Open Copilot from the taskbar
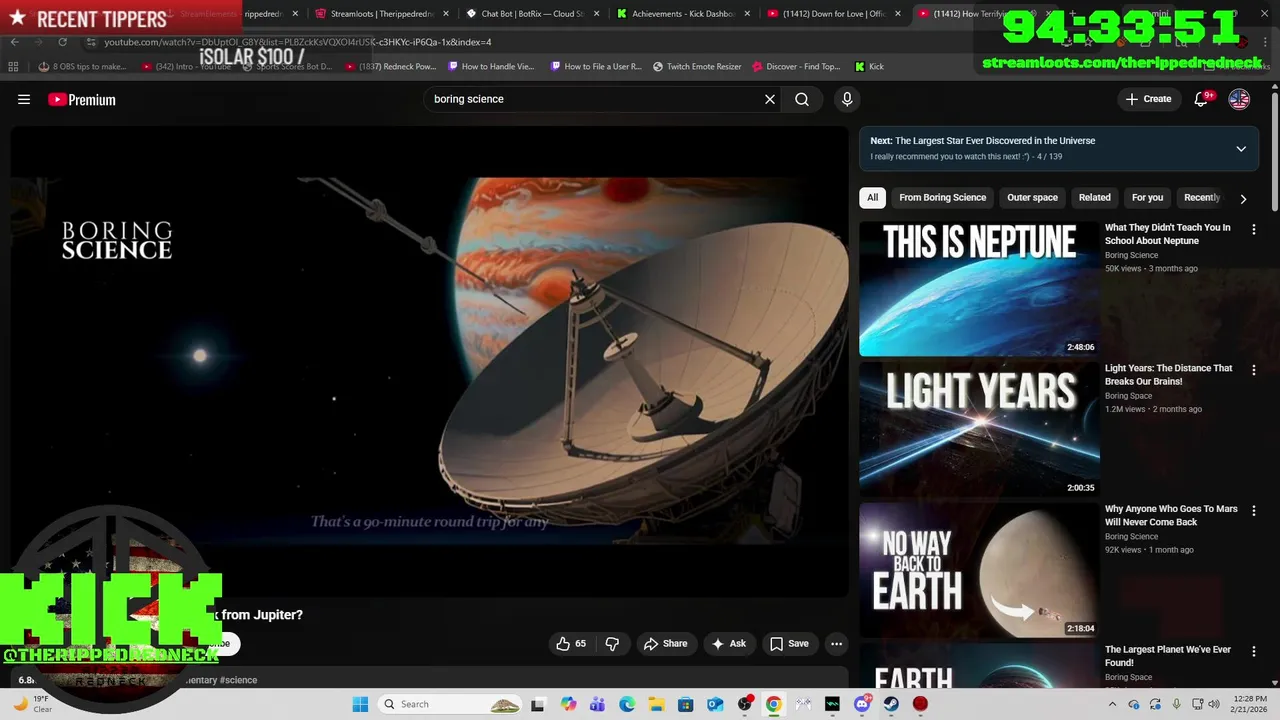This screenshot has height=720, width=1280. tap(568, 704)
